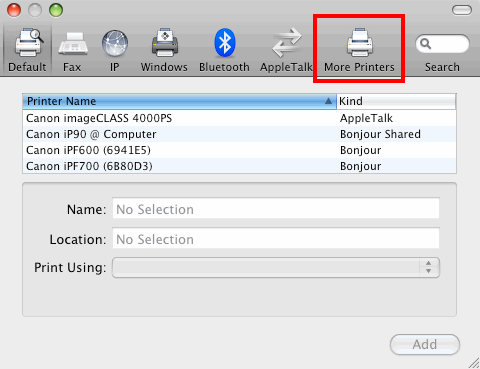Select the AppleTalk arrows icon
The image size is (480, 369).
pyautogui.click(x=287, y=43)
